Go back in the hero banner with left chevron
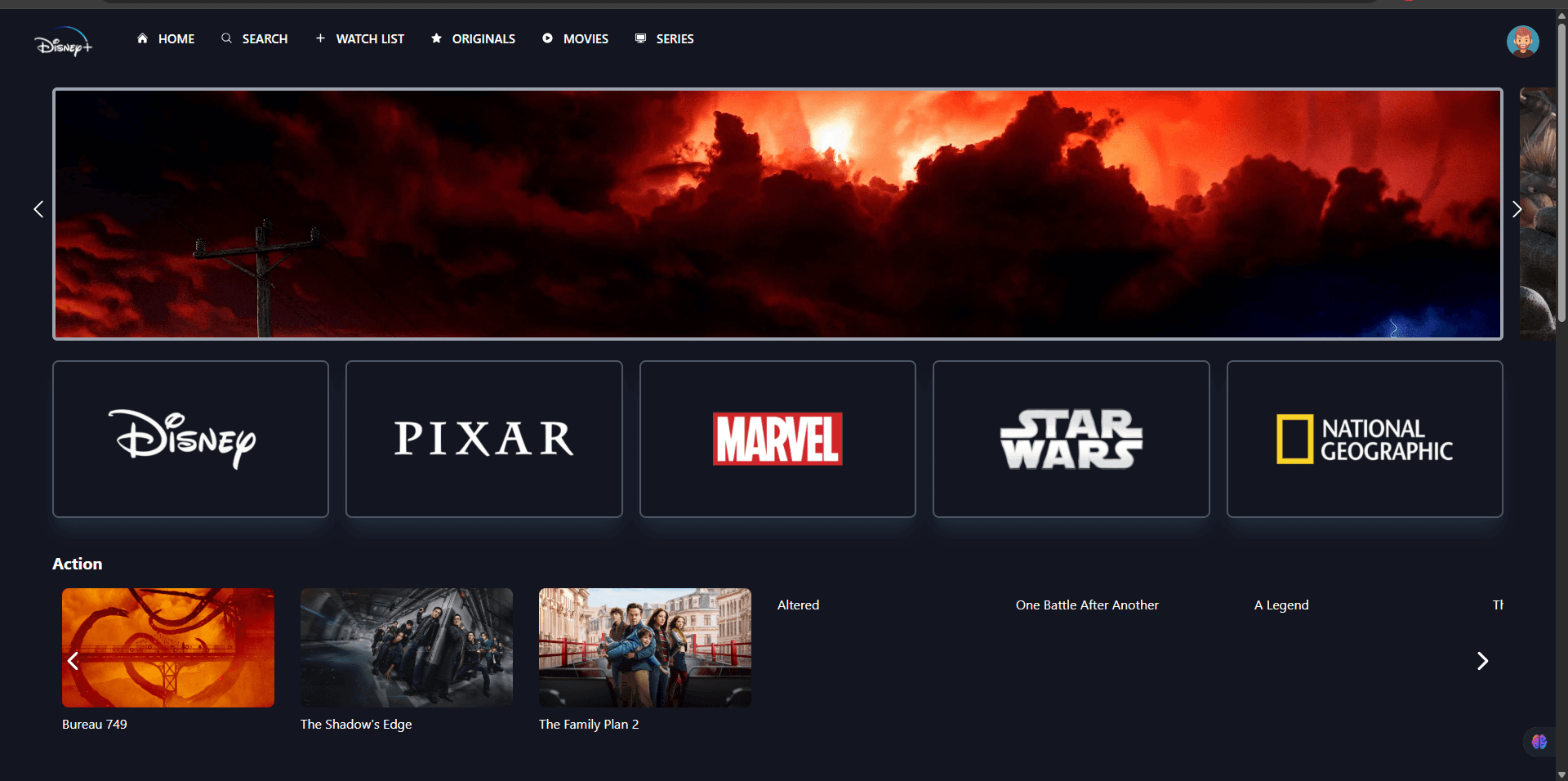Image resolution: width=1568 pixels, height=781 pixels. tap(38, 210)
